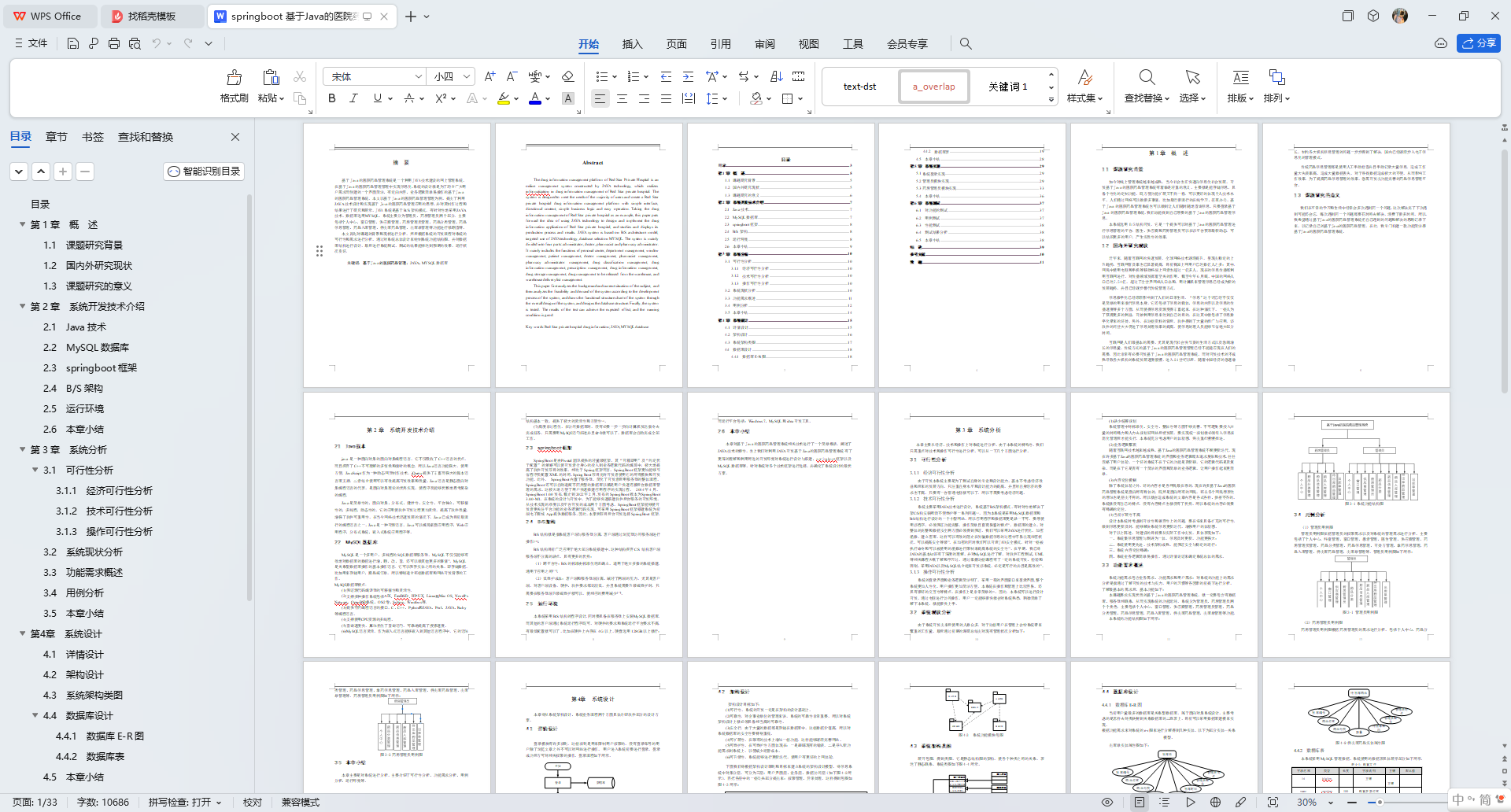Toggle strikethrough formatting
Screen dimensions: 1511x812
408,98
